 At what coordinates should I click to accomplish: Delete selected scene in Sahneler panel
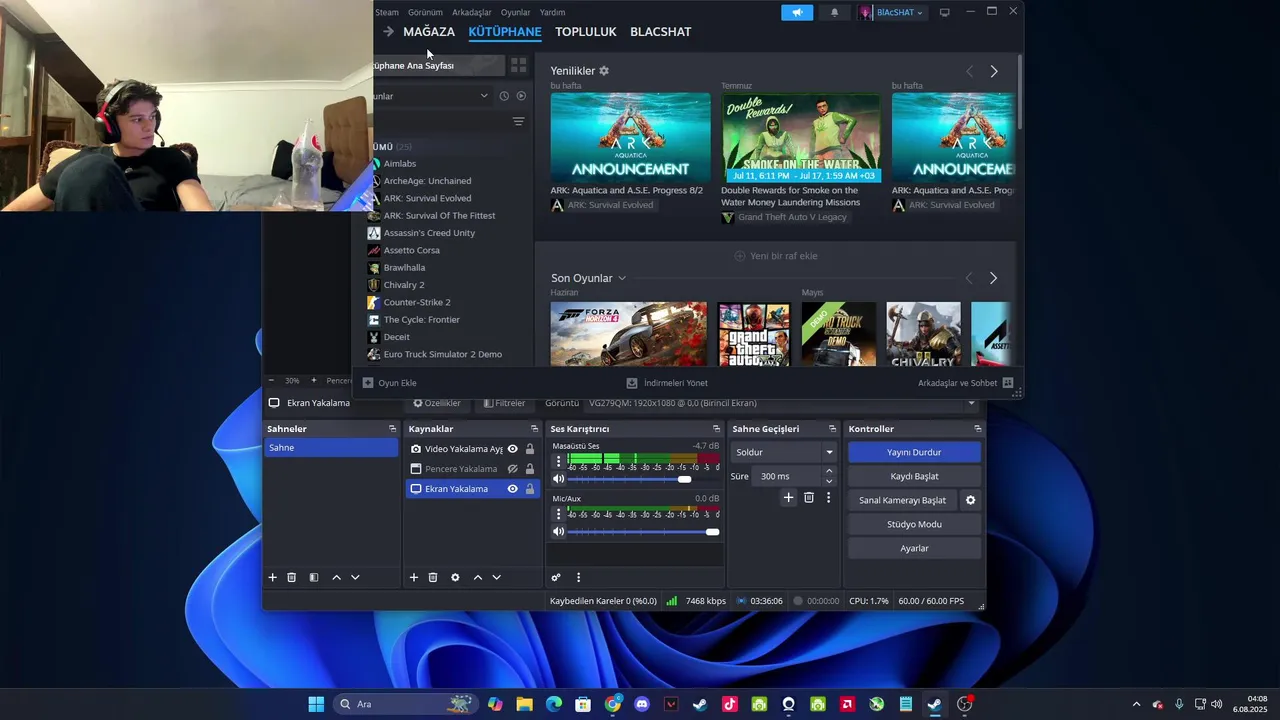tap(292, 577)
